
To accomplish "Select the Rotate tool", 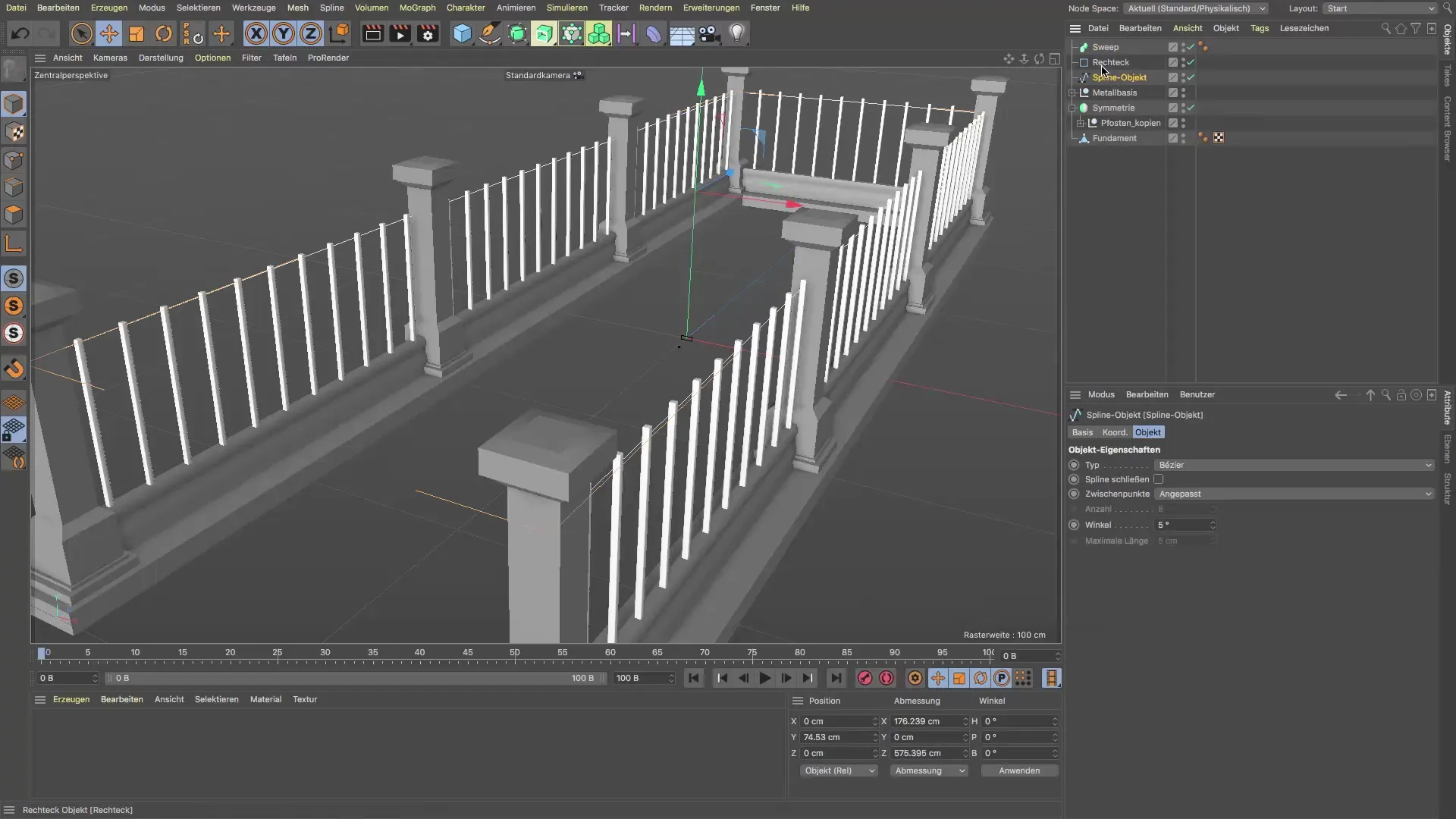I will [x=164, y=33].
